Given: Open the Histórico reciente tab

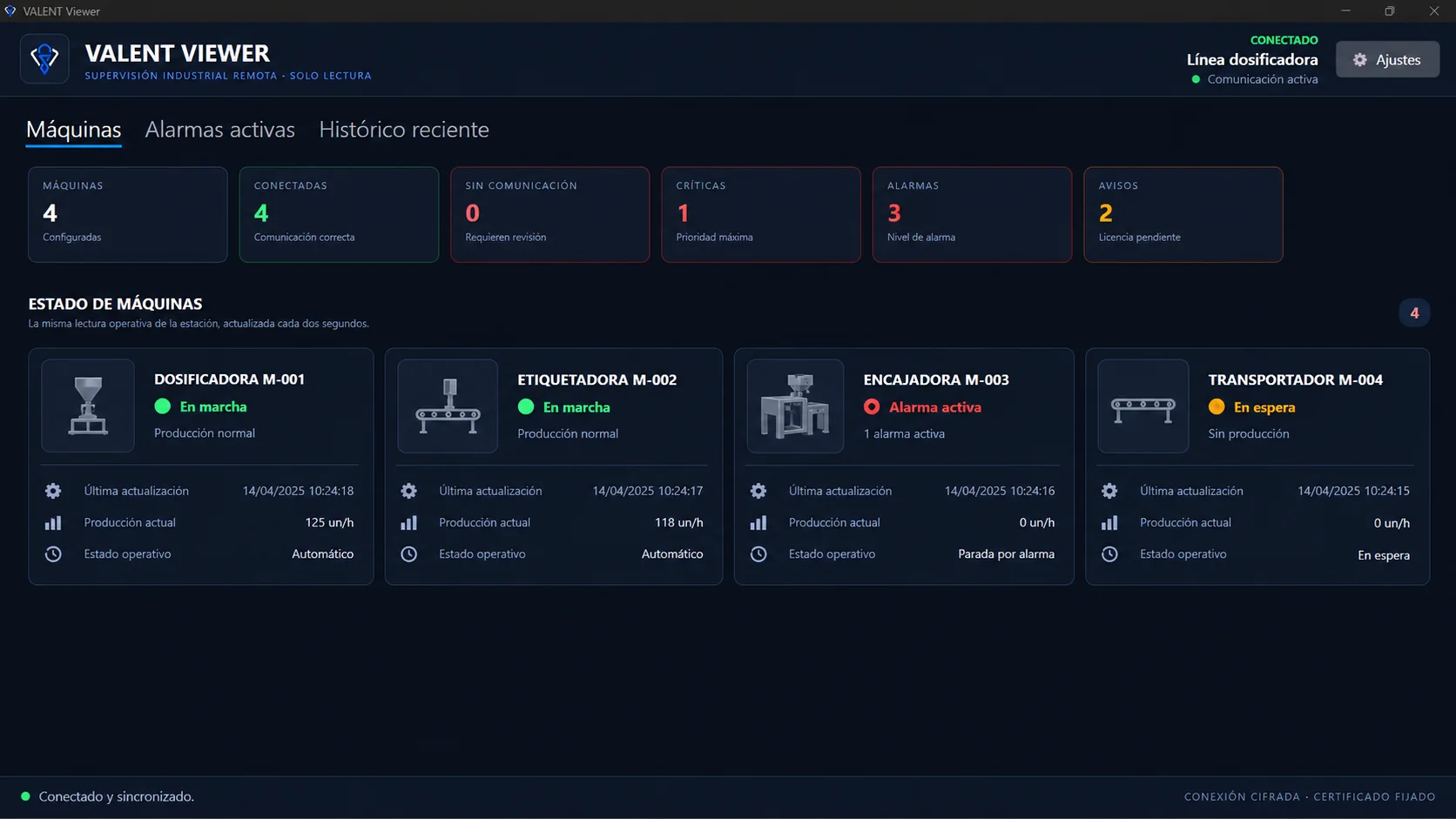Looking at the screenshot, I should pyautogui.click(x=404, y=130).
